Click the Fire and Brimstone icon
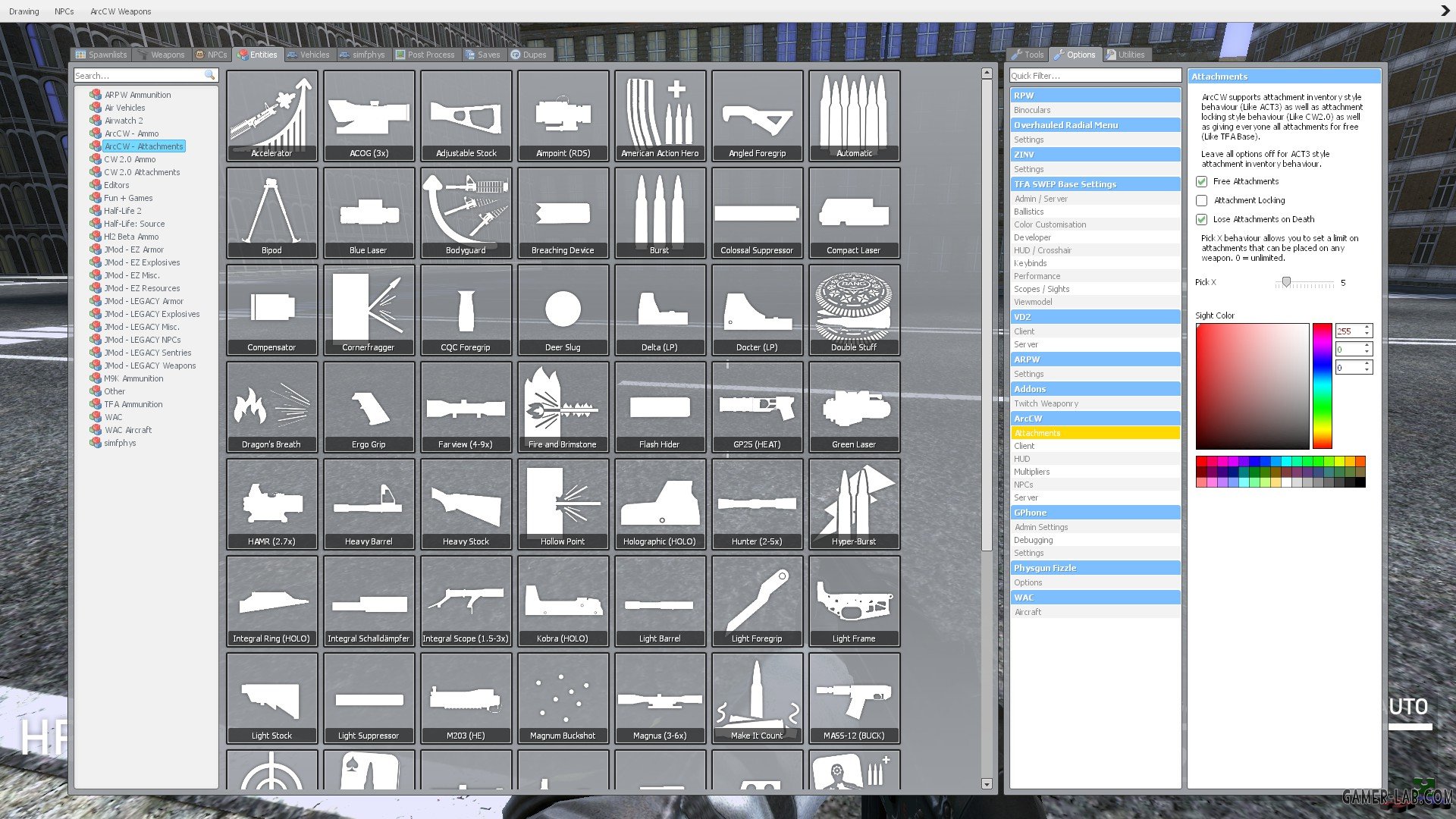Screen dimensions: 1456x819 coord(563,406)
